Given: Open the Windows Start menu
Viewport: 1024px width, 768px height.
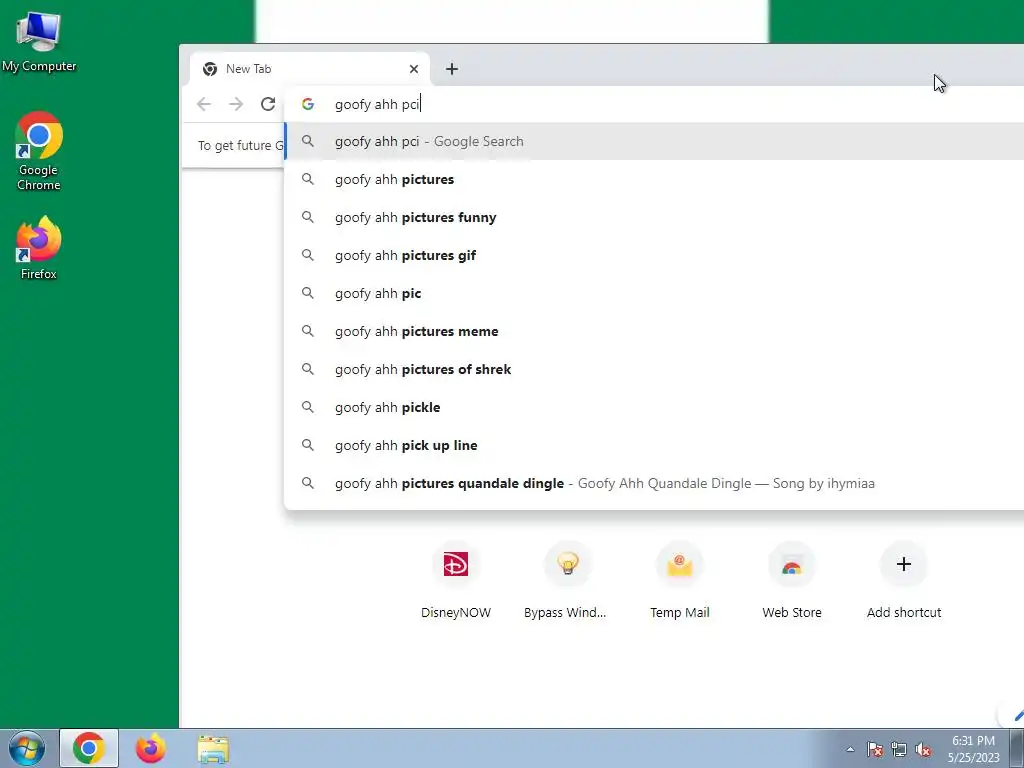Looking at the screenshot, I should click(27, 748).
